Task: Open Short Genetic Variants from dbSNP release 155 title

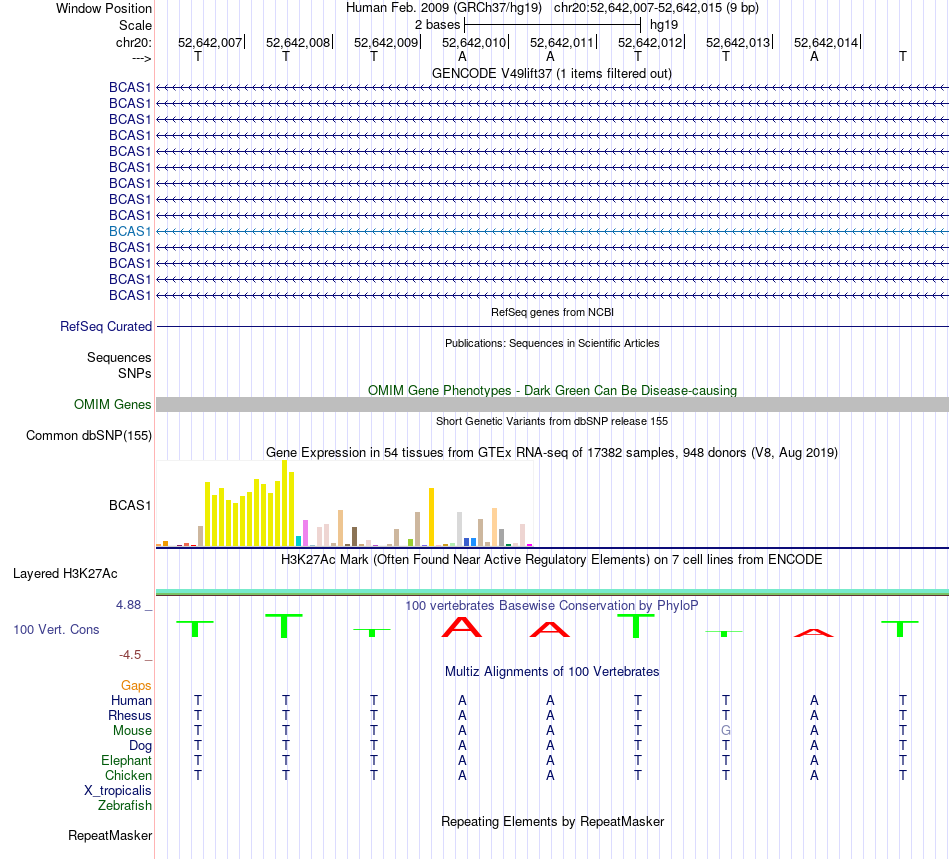Action: pos(552,421)
